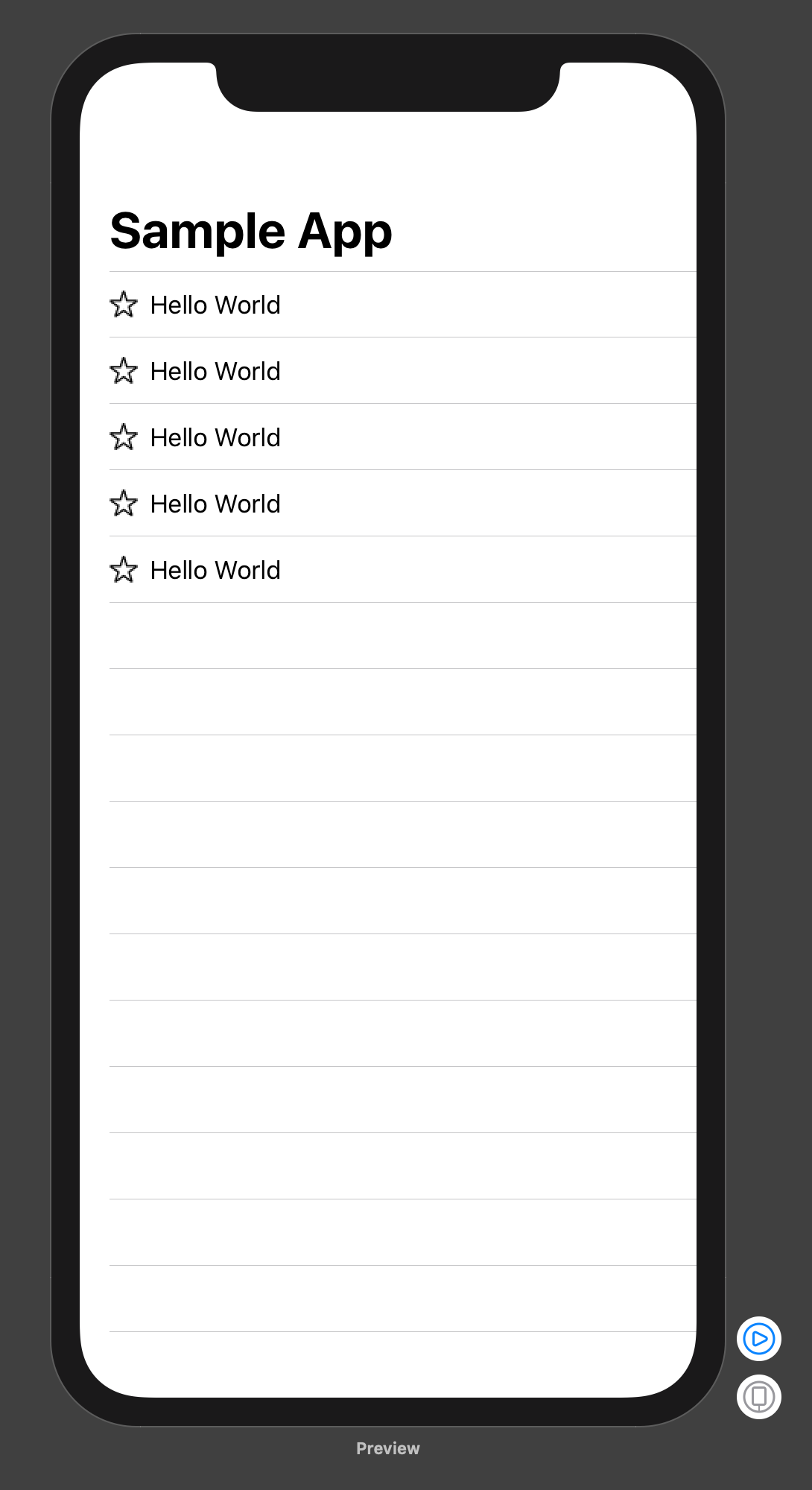Tap the third empty row below the list items

(x=402, y=768)
